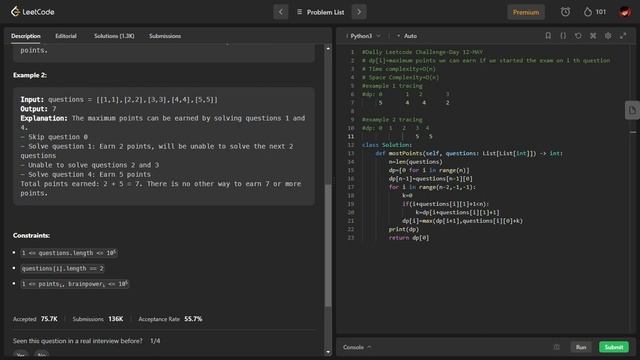
Task: Toggle the Auto setting in editor toolbar
Action: coord(407,36)
